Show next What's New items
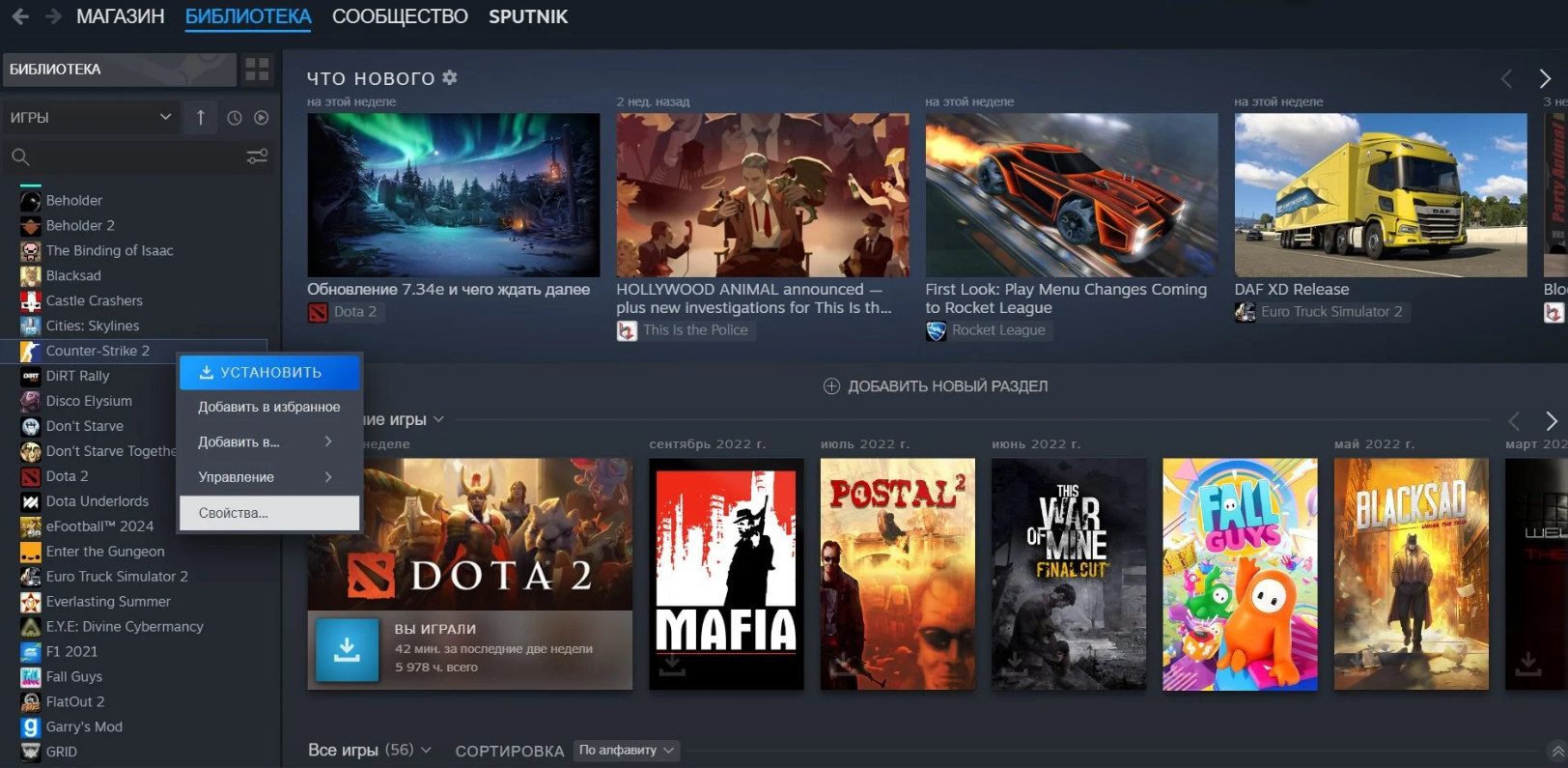The height and width of the screenshot is (768, 1568). click(1545, 78)
